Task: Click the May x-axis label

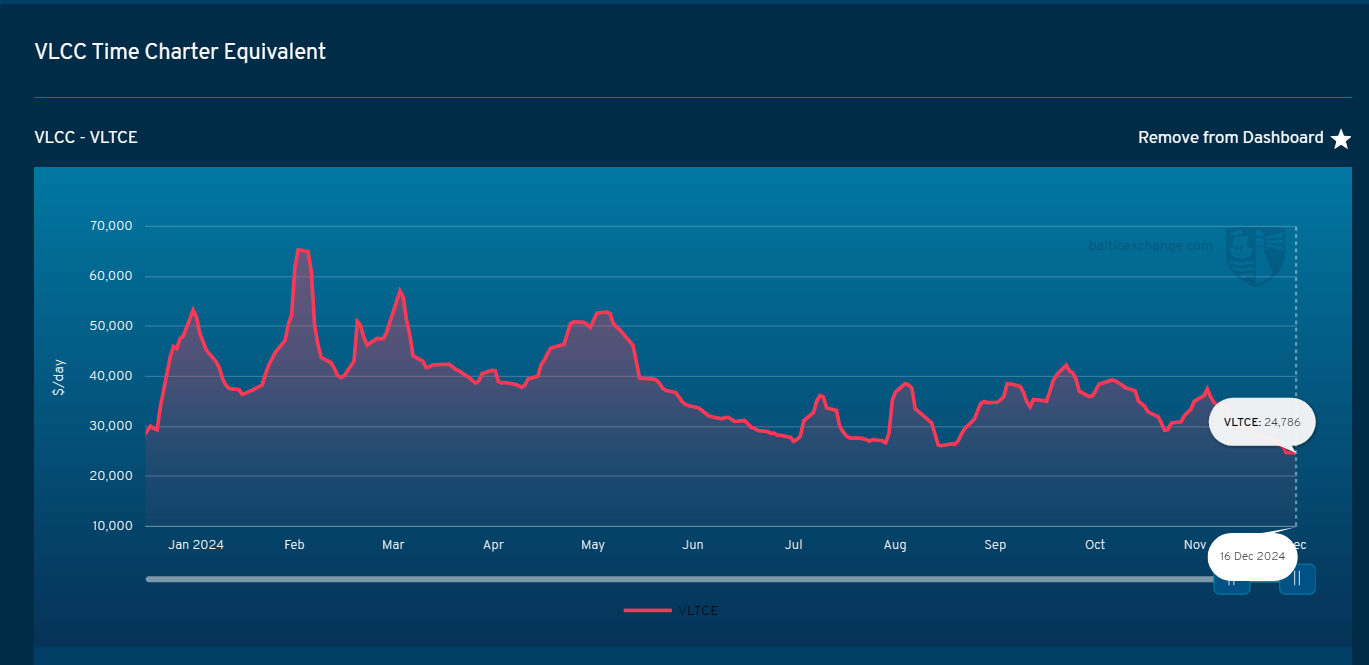Action: pyautogui.click(x=593, y=545)
